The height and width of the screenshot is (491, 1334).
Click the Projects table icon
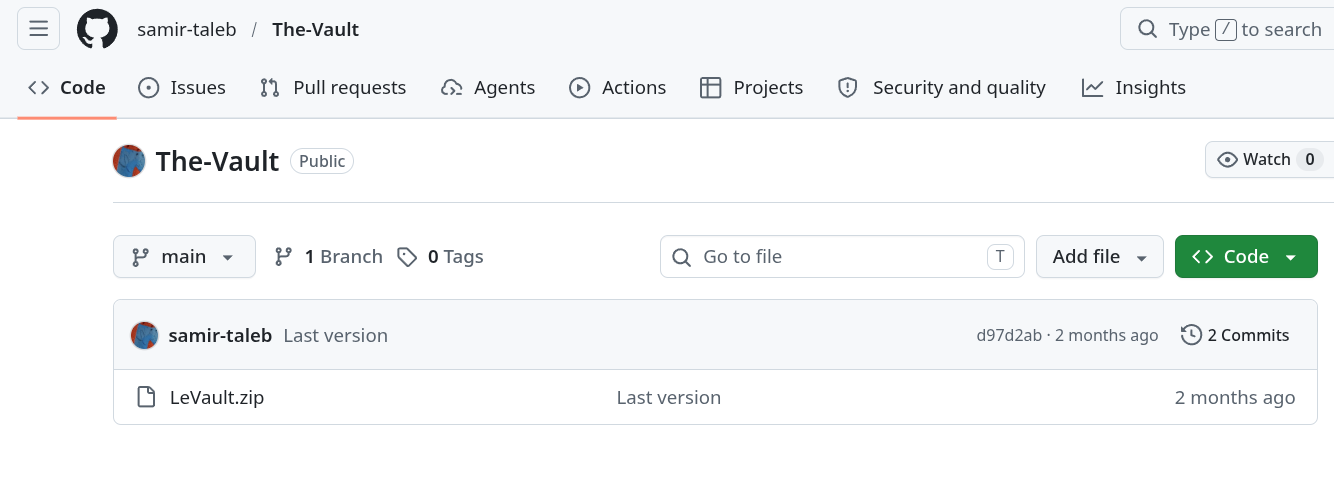point(711,88)
